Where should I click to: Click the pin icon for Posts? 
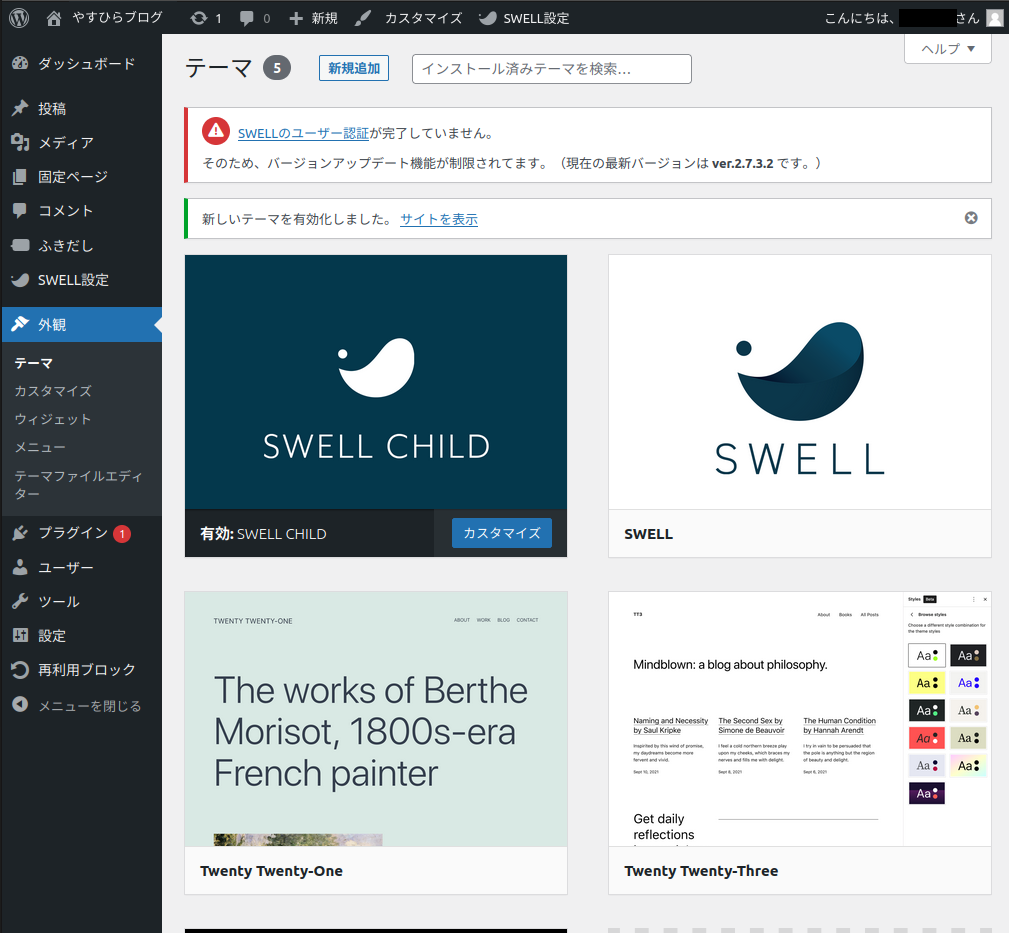click(21, 108)
